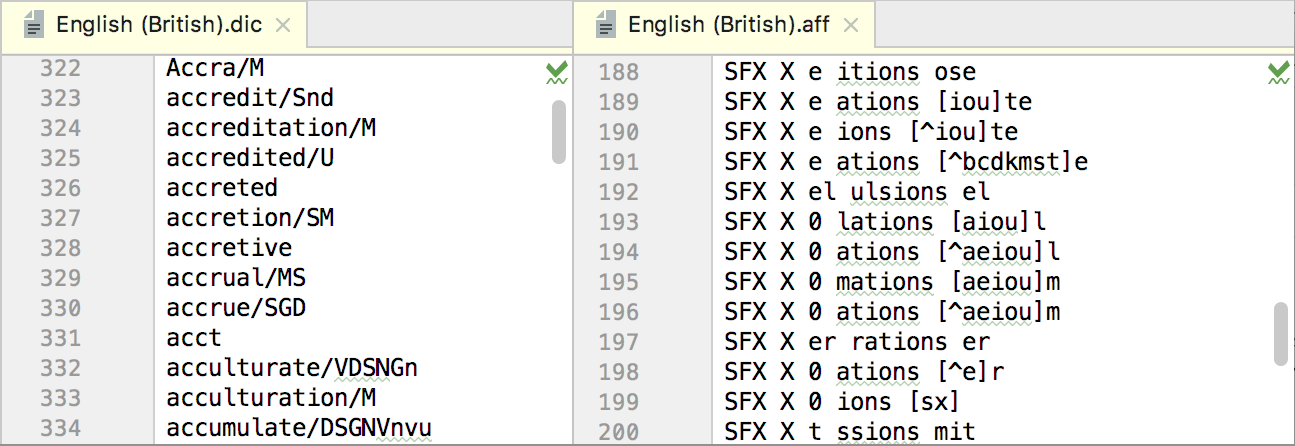This screenshot has height=446, width=1295.
Task: Click the left editor's vertical scrollbar thumb
Action: [559, 132]
